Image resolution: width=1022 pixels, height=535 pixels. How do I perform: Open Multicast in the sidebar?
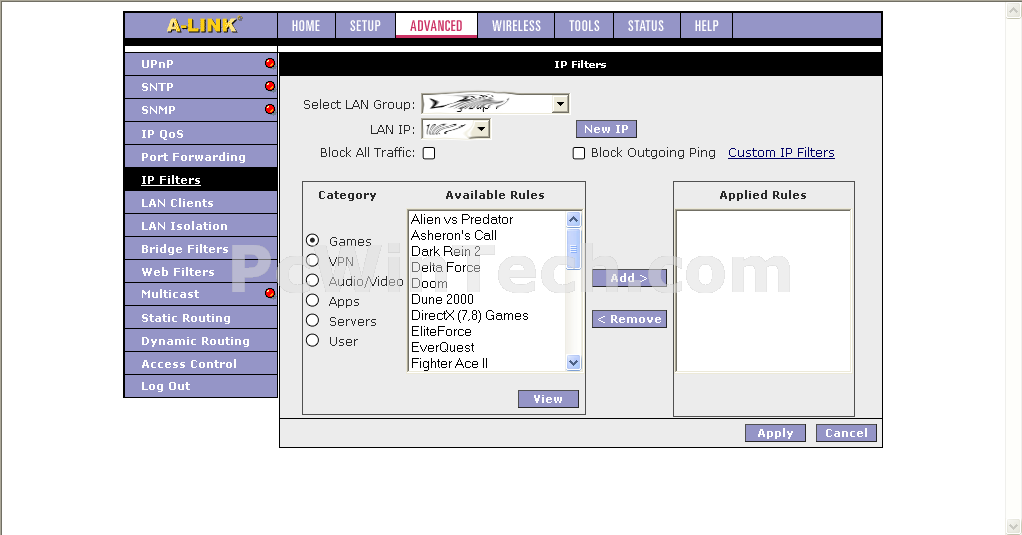point(201,294)
